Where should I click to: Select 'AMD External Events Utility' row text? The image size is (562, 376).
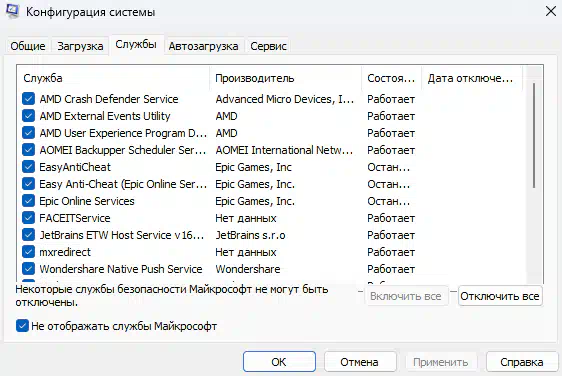pyautogui.click(x=105, y=116)
